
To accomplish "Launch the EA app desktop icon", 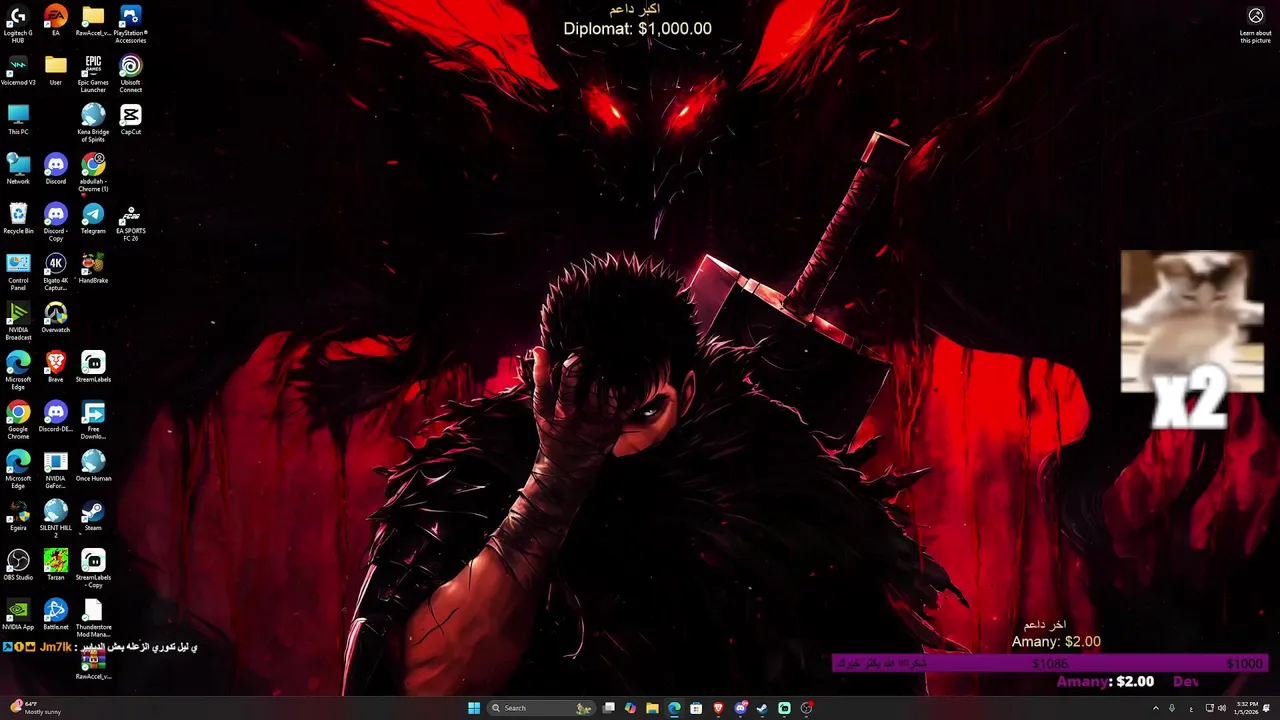I will pyautogui.click(x=56, y=20).
